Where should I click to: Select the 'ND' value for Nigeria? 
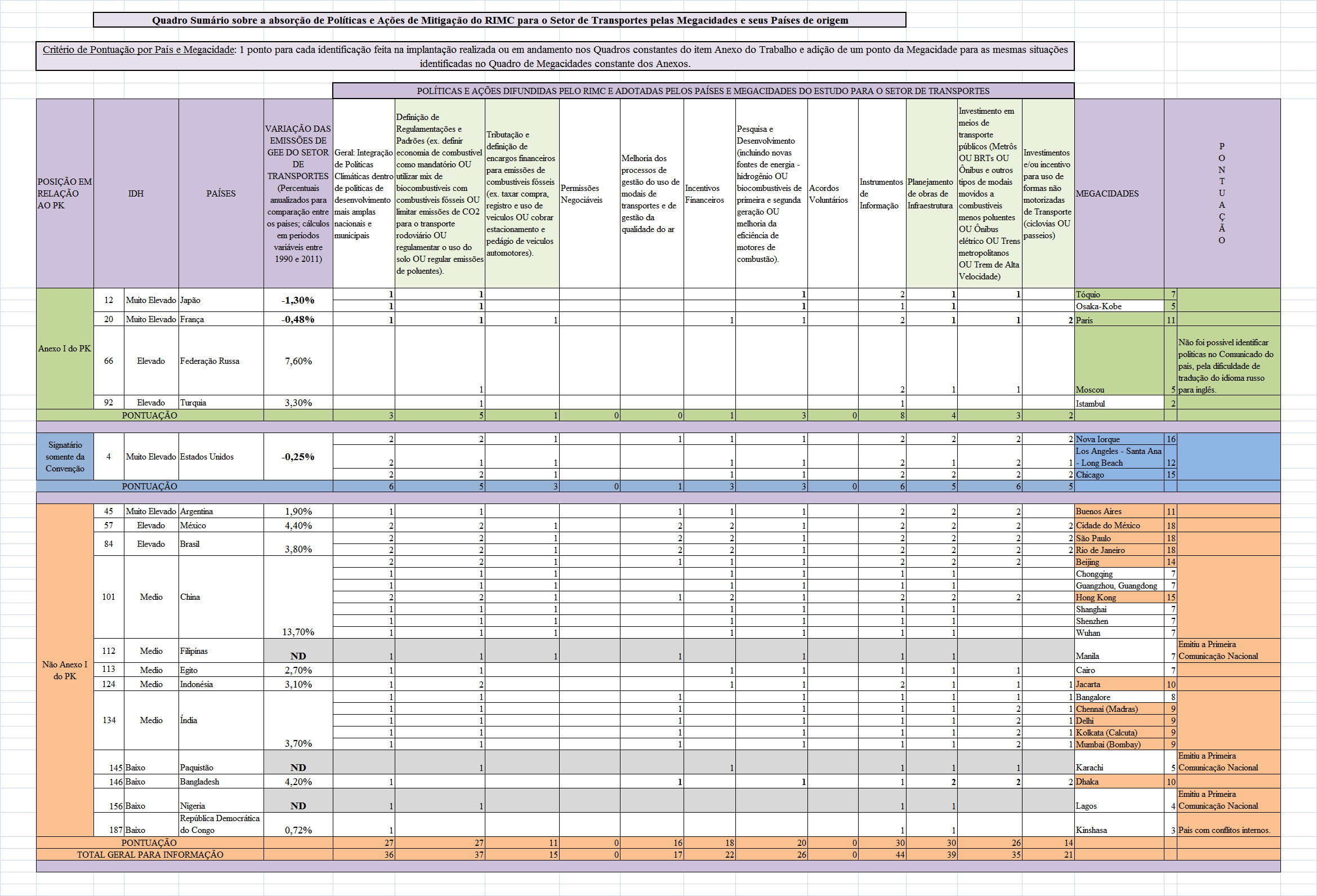[x=298, y=800]
